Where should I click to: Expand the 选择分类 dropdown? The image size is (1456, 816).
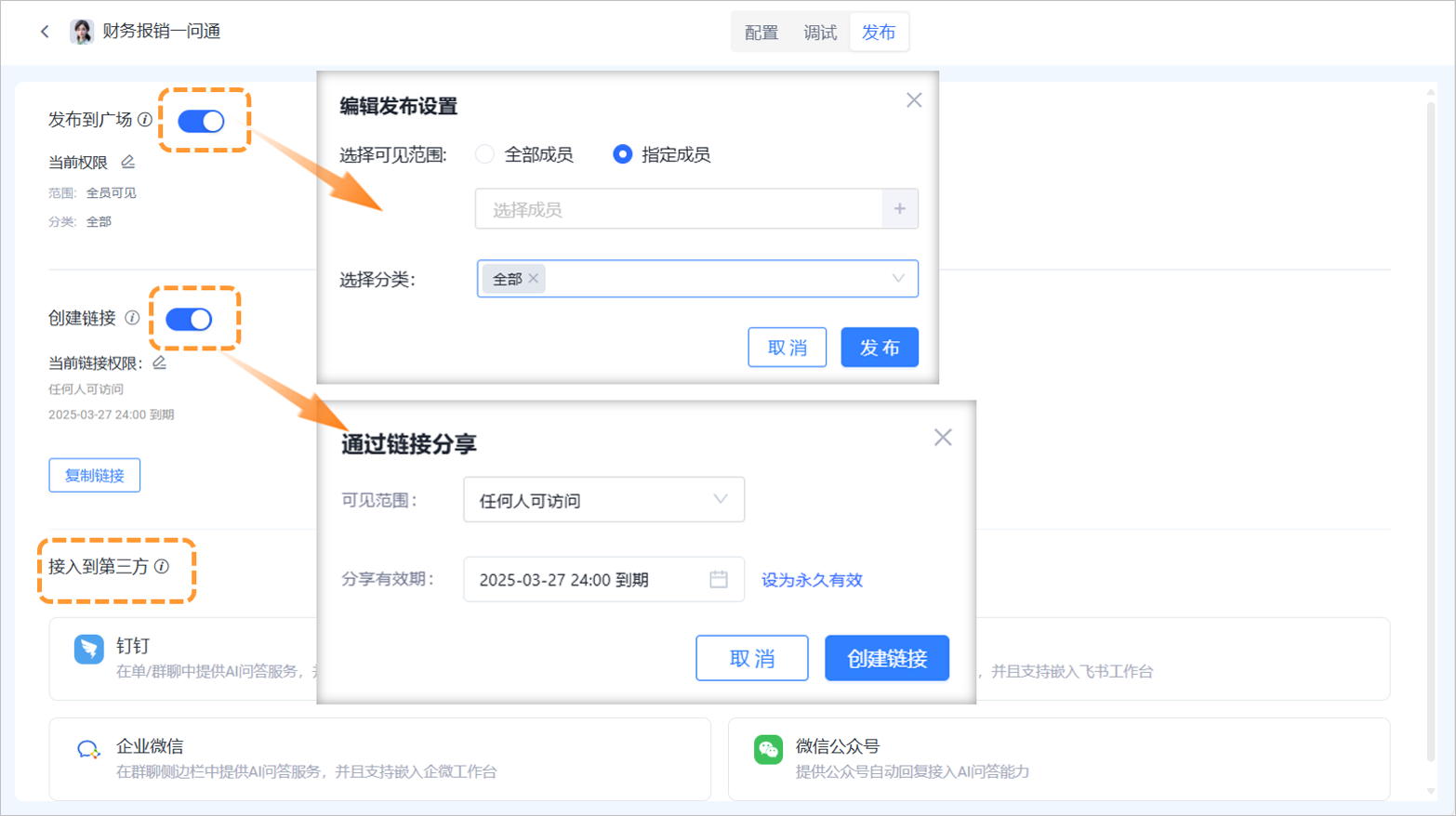(897, 279)
